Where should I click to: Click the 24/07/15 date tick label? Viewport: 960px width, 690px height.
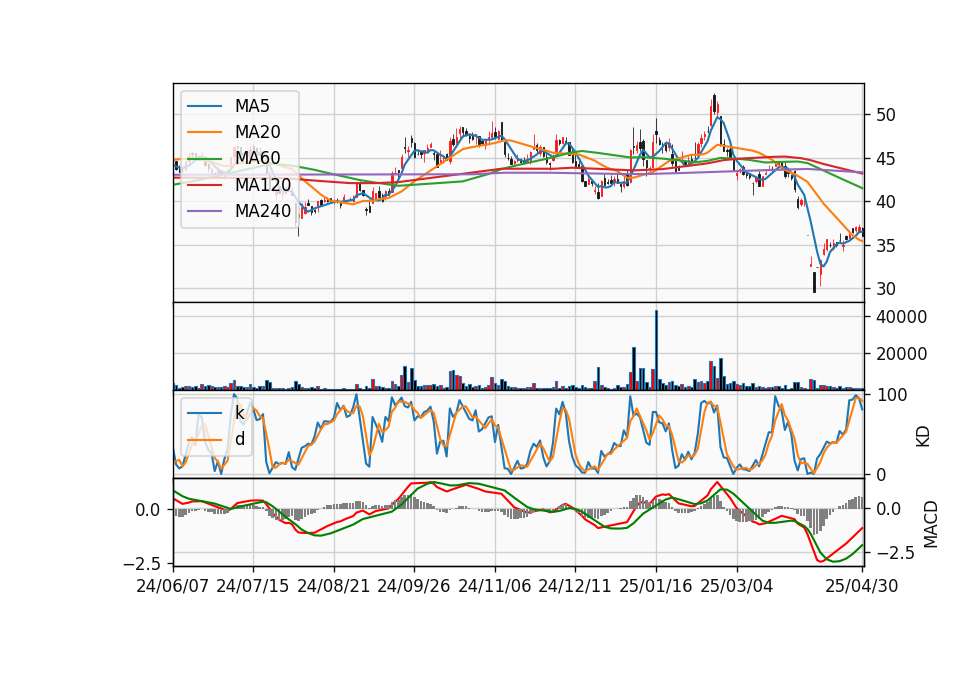coord(252,586)
